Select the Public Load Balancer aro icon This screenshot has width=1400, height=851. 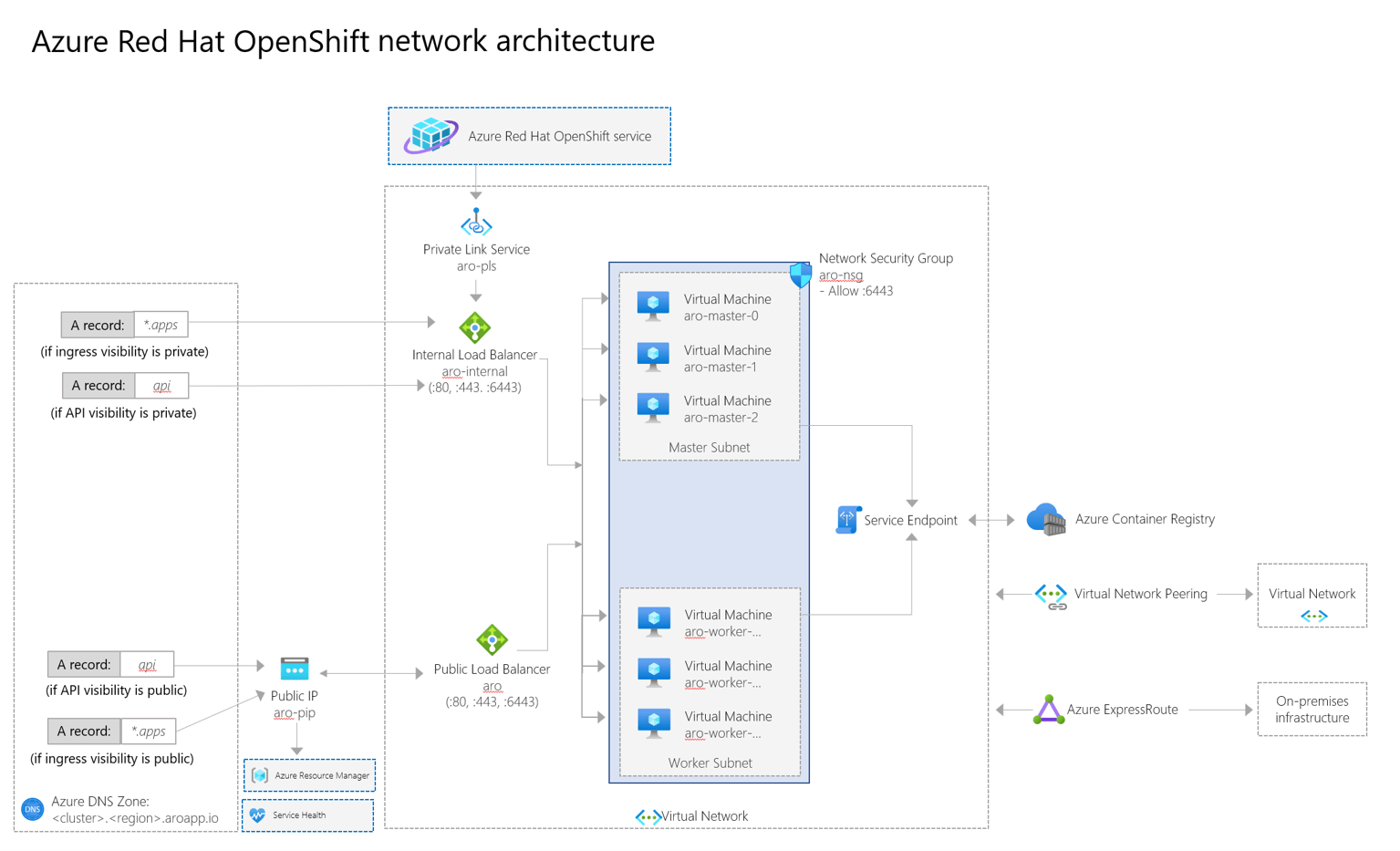point(492,639)
